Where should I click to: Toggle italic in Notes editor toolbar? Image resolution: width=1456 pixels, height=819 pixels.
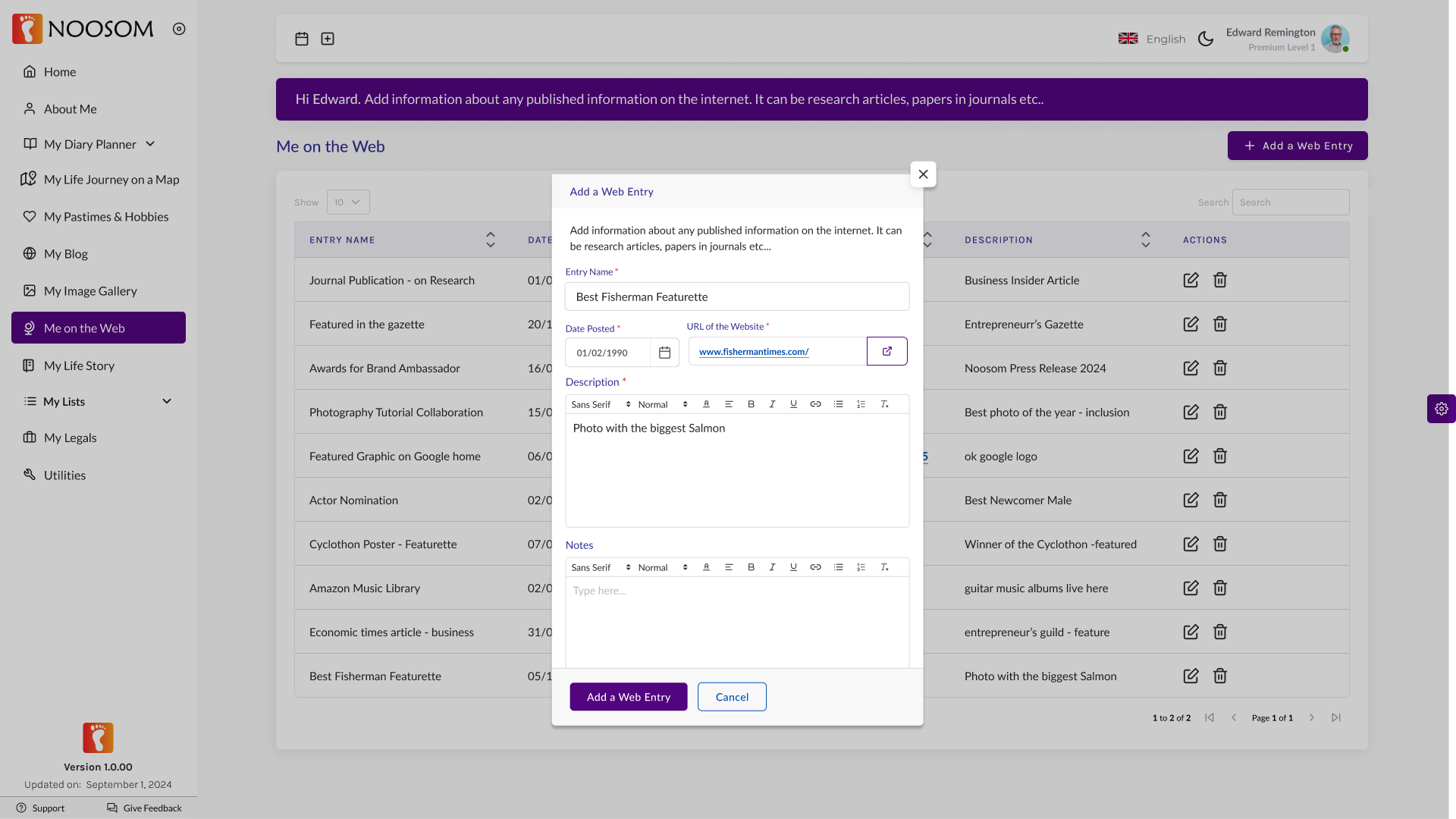(772, 567)
